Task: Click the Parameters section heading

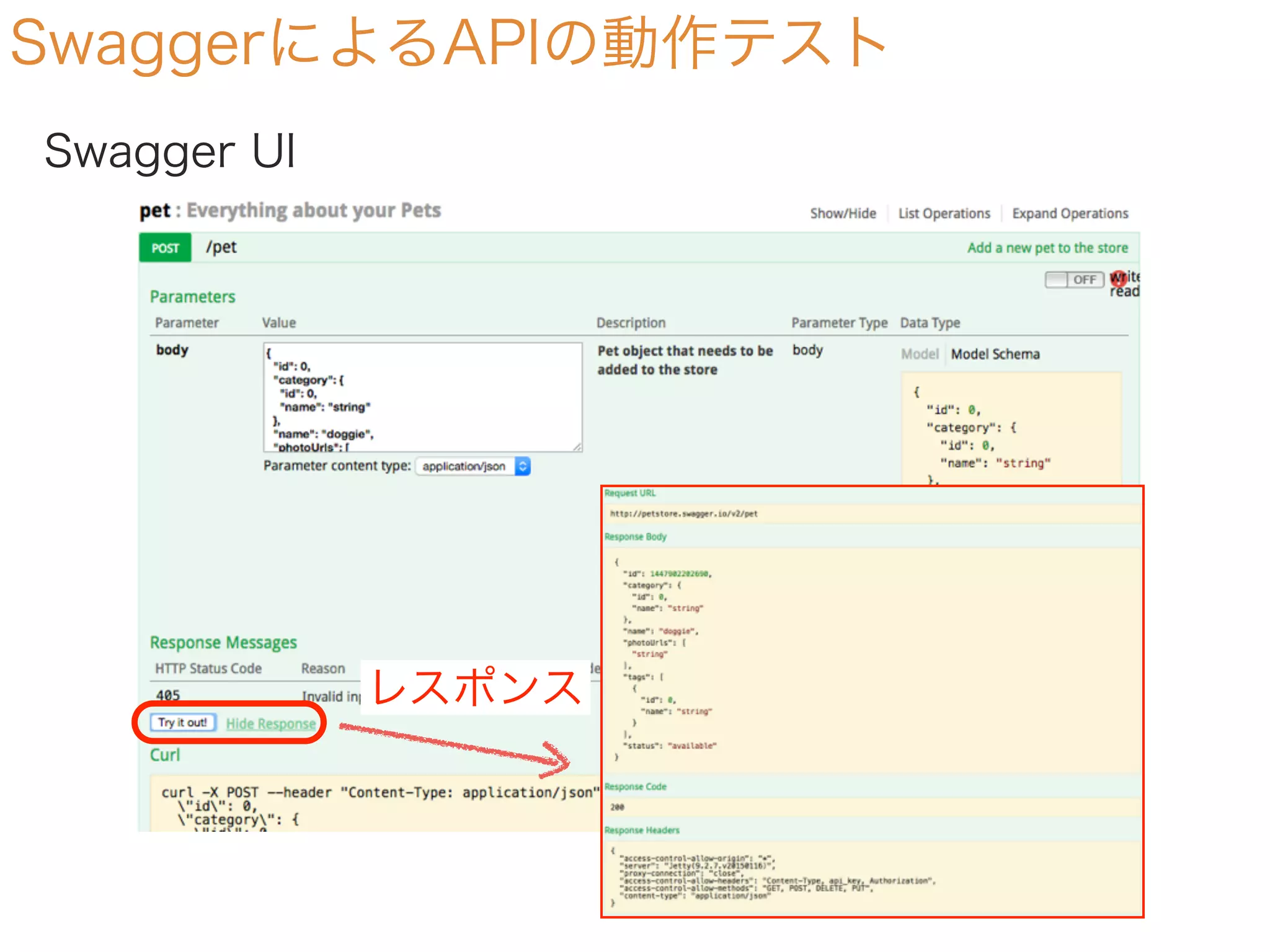Action: 193,297
